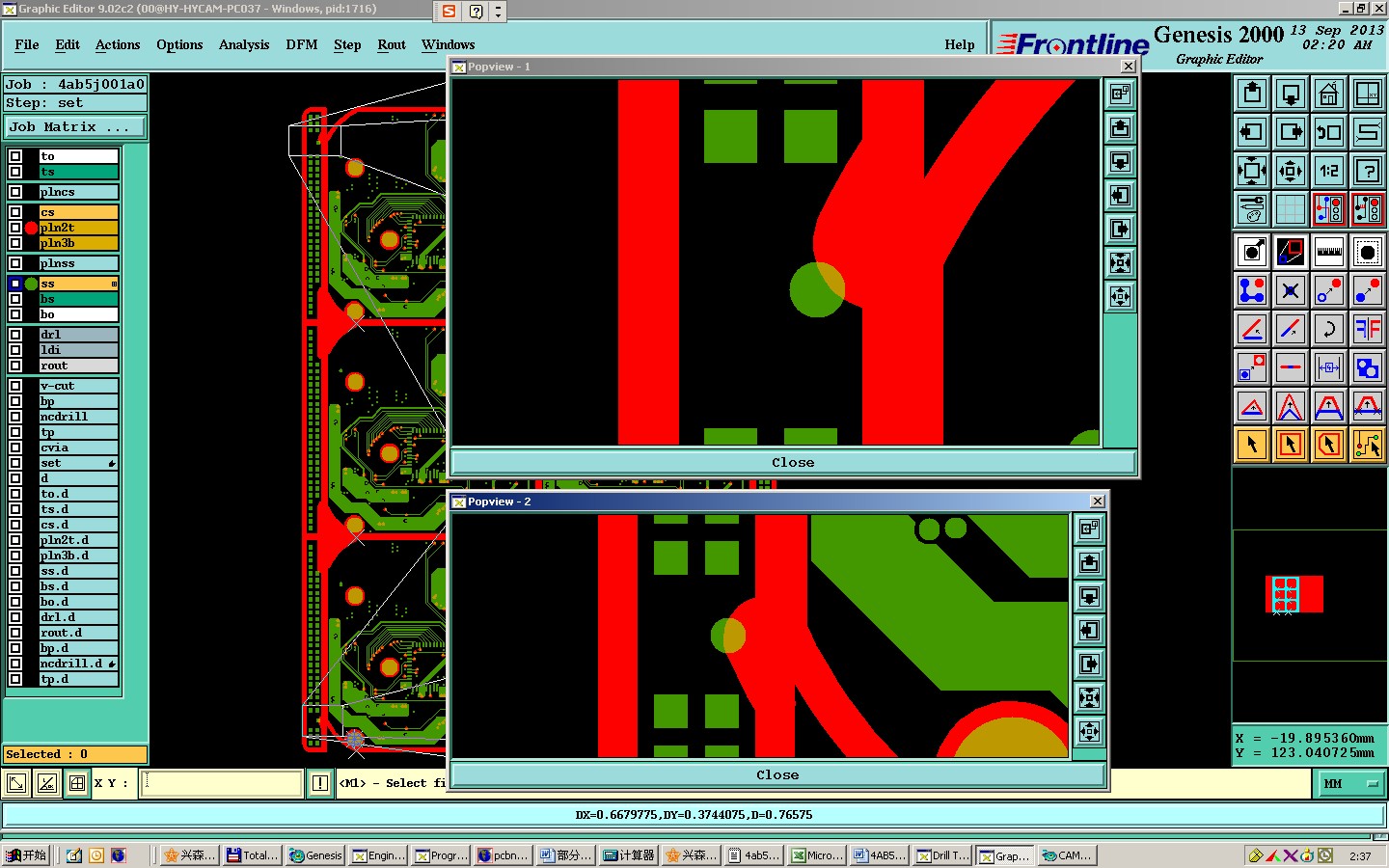
Task: Click the mirror F tool icon
Action: click(x=1368, y=329)
